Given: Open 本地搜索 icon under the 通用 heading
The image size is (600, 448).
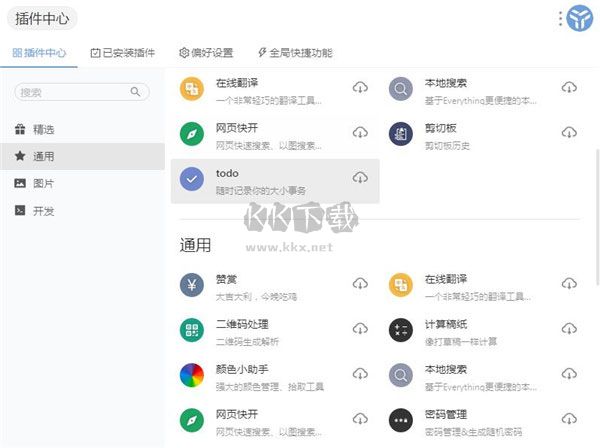Looking at the screenshot, I should click(x=401, y=375).
